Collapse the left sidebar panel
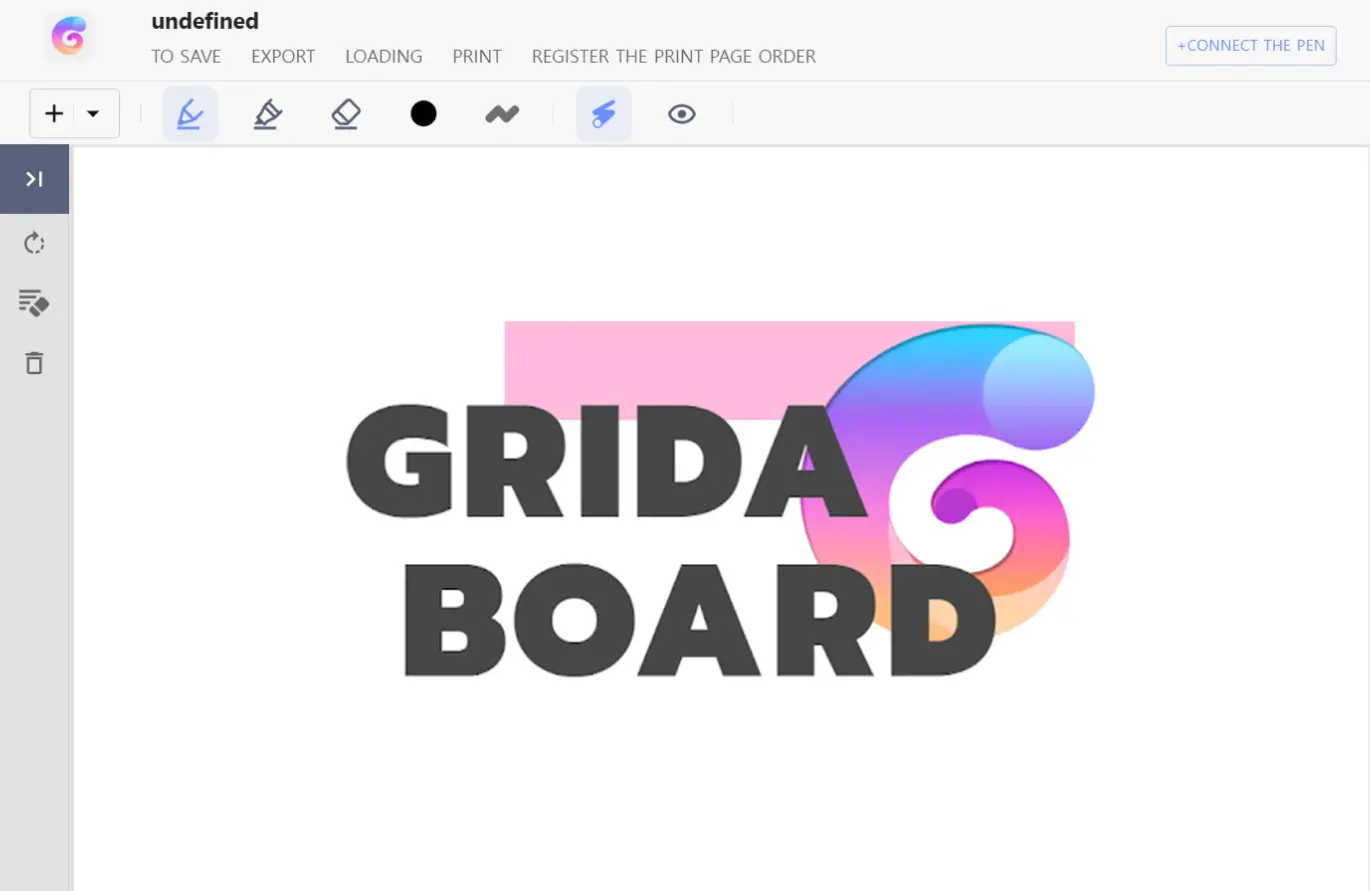 pos(34,179)
